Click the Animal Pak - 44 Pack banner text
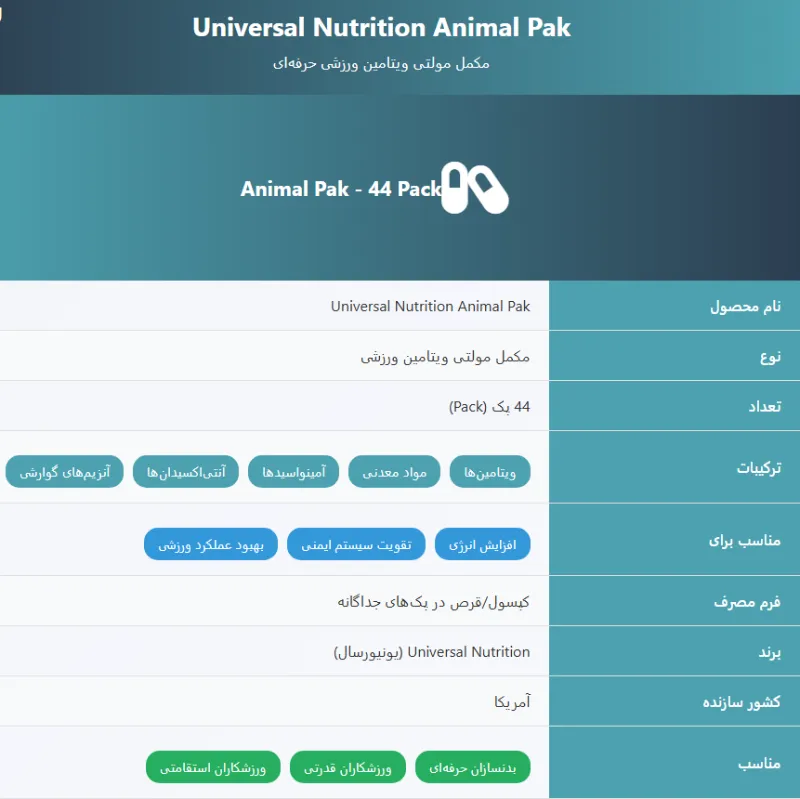The image size is (800, 799). [340, 189]
